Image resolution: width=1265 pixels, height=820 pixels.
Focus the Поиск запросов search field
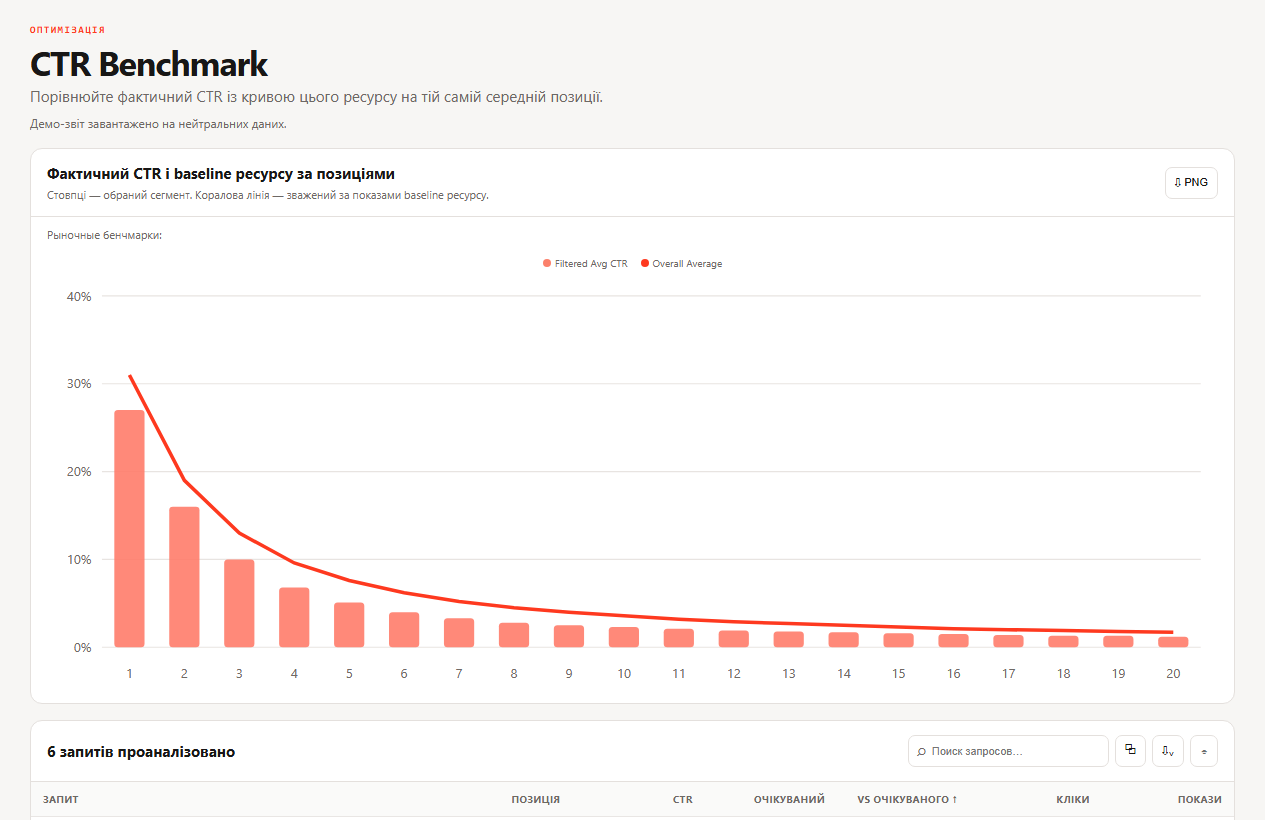point(1008,751)
